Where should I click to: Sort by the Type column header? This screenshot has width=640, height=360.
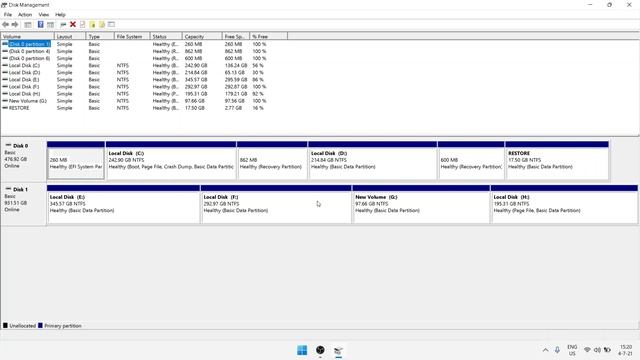pos(100,37)
